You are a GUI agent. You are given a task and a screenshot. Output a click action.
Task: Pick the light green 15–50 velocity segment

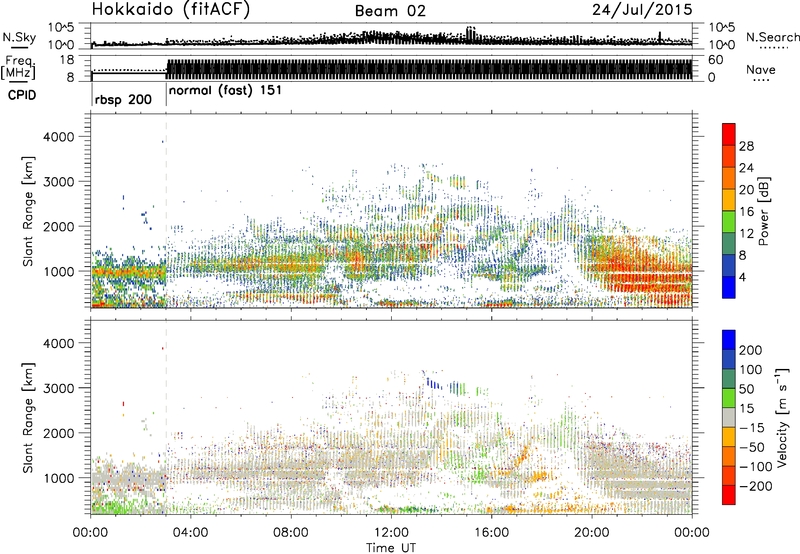click(729, 398)
